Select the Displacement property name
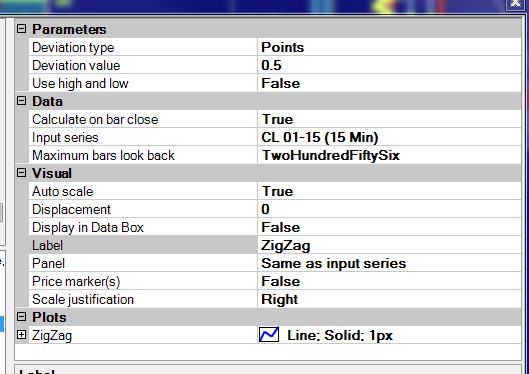 [x=71, y=209]
